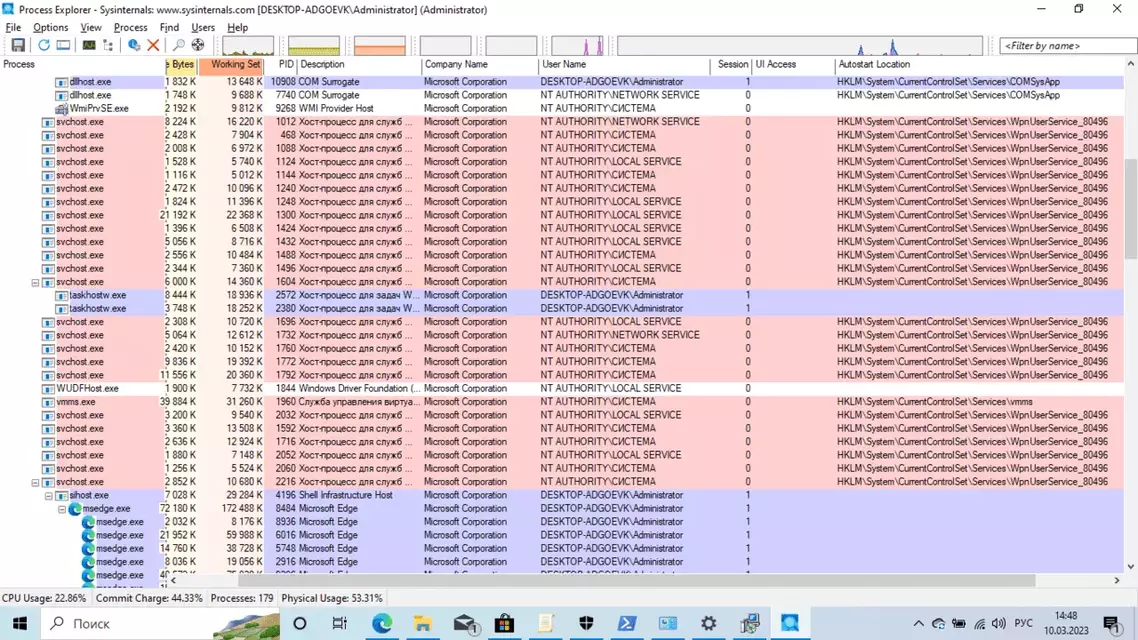Open the commit history yellow mini graph
The width and height of the screenshot is (1138, 640).
coord(314,46)
